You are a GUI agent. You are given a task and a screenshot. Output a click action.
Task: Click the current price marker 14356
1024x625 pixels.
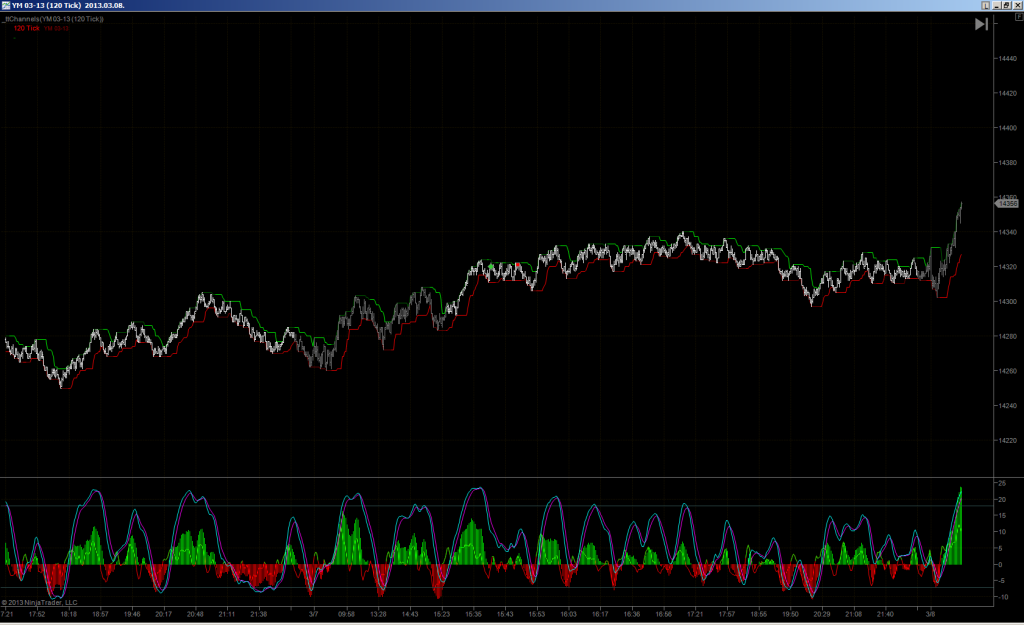[x=1006, y=204]
